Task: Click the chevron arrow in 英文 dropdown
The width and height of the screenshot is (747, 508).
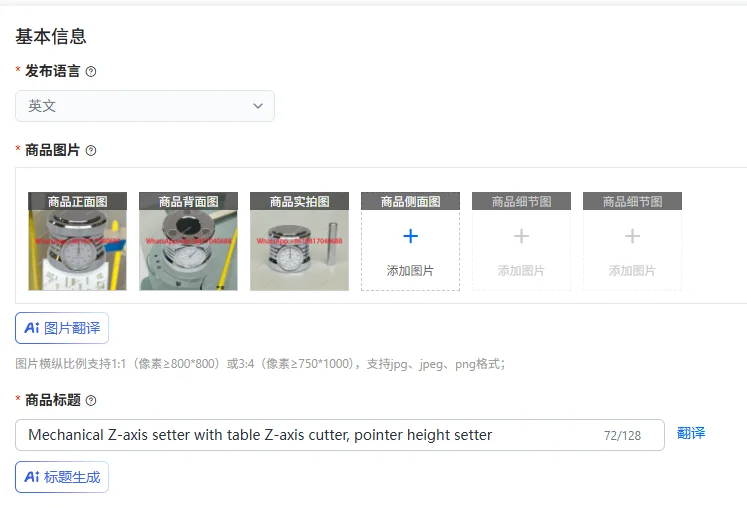Action: [x=258, y=106]
